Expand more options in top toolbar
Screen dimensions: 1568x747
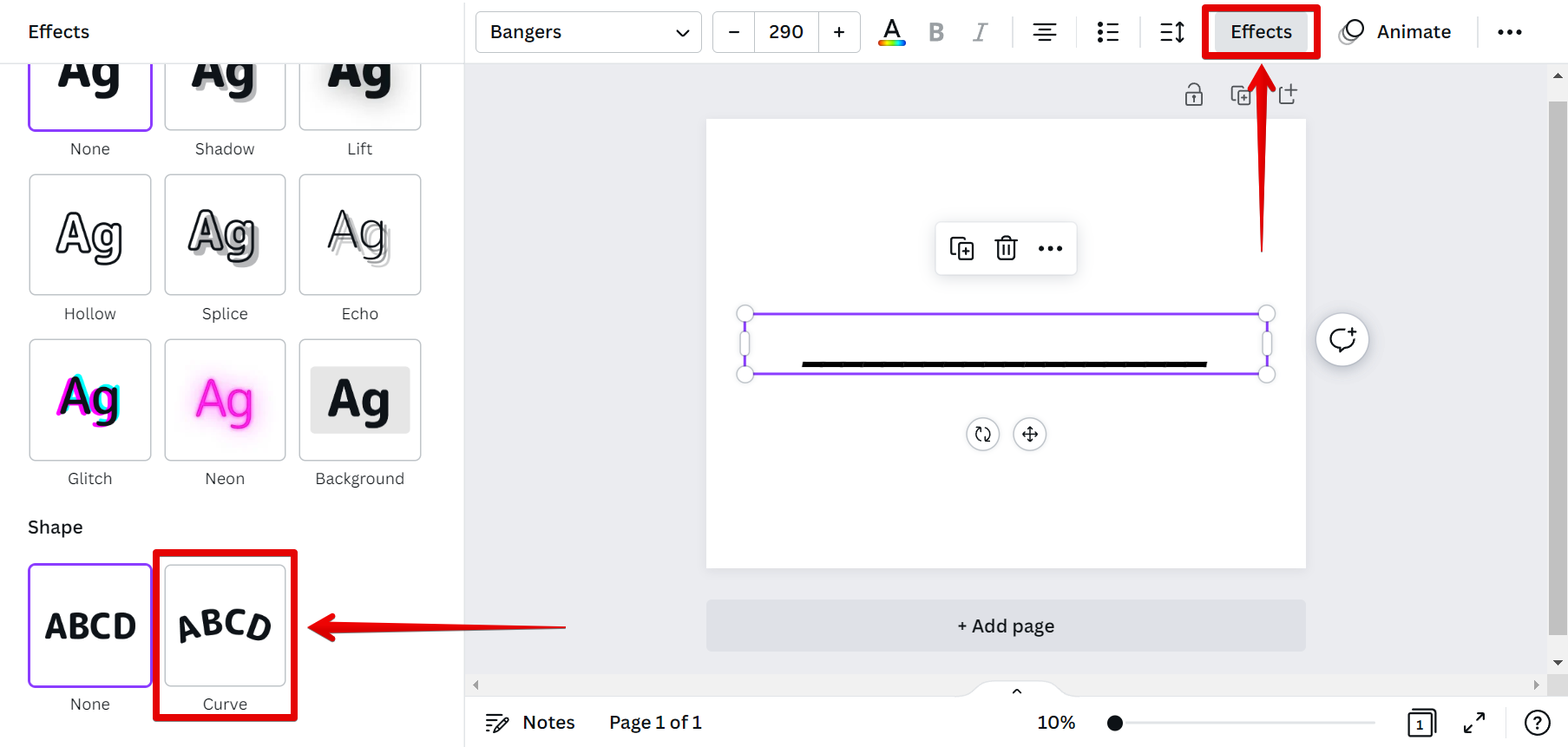click(x=1509, y=32)
